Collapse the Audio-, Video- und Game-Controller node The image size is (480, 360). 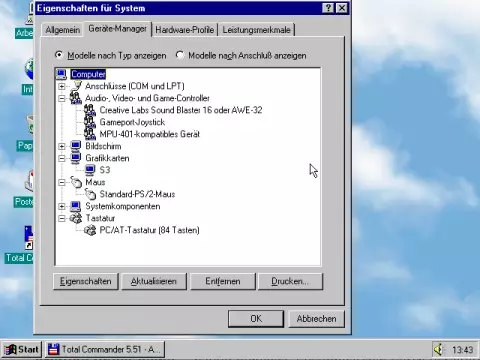62,98
